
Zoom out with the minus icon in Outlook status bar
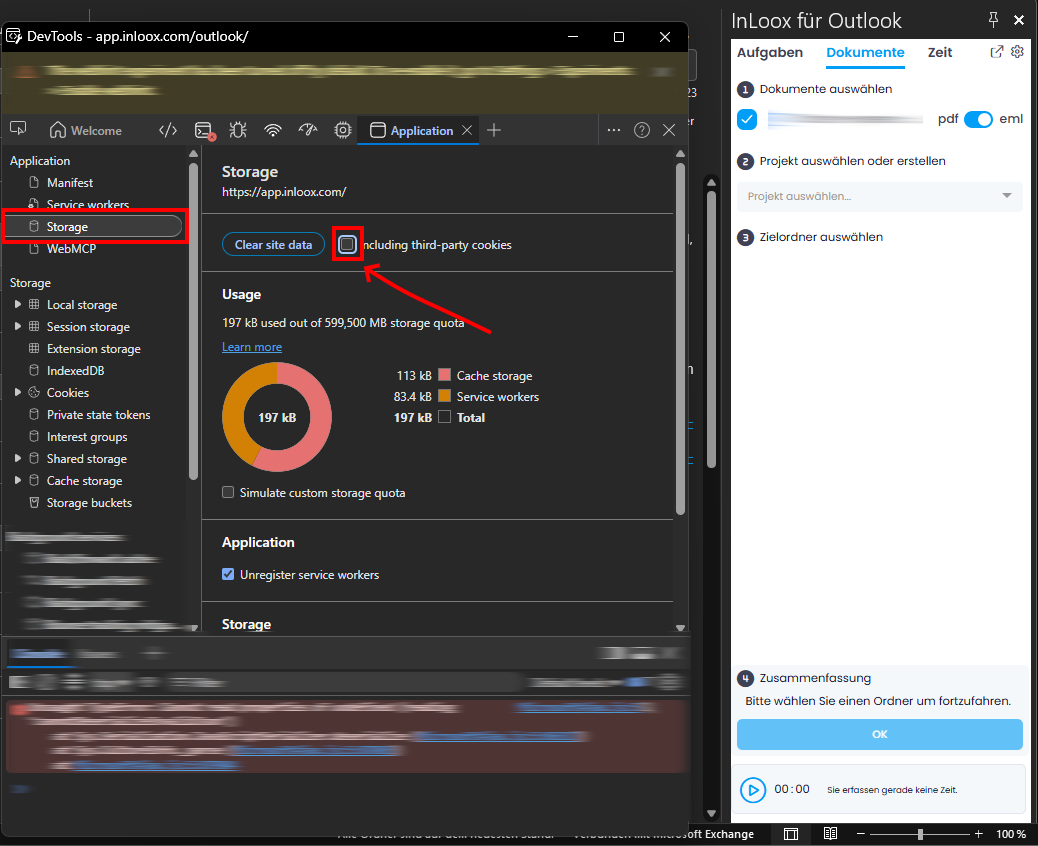(x=861, y=834)
